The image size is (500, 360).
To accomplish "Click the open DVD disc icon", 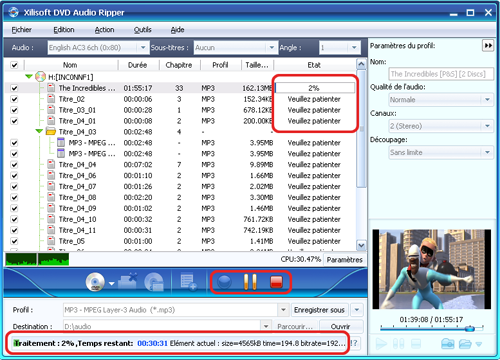I will [95, 282].
